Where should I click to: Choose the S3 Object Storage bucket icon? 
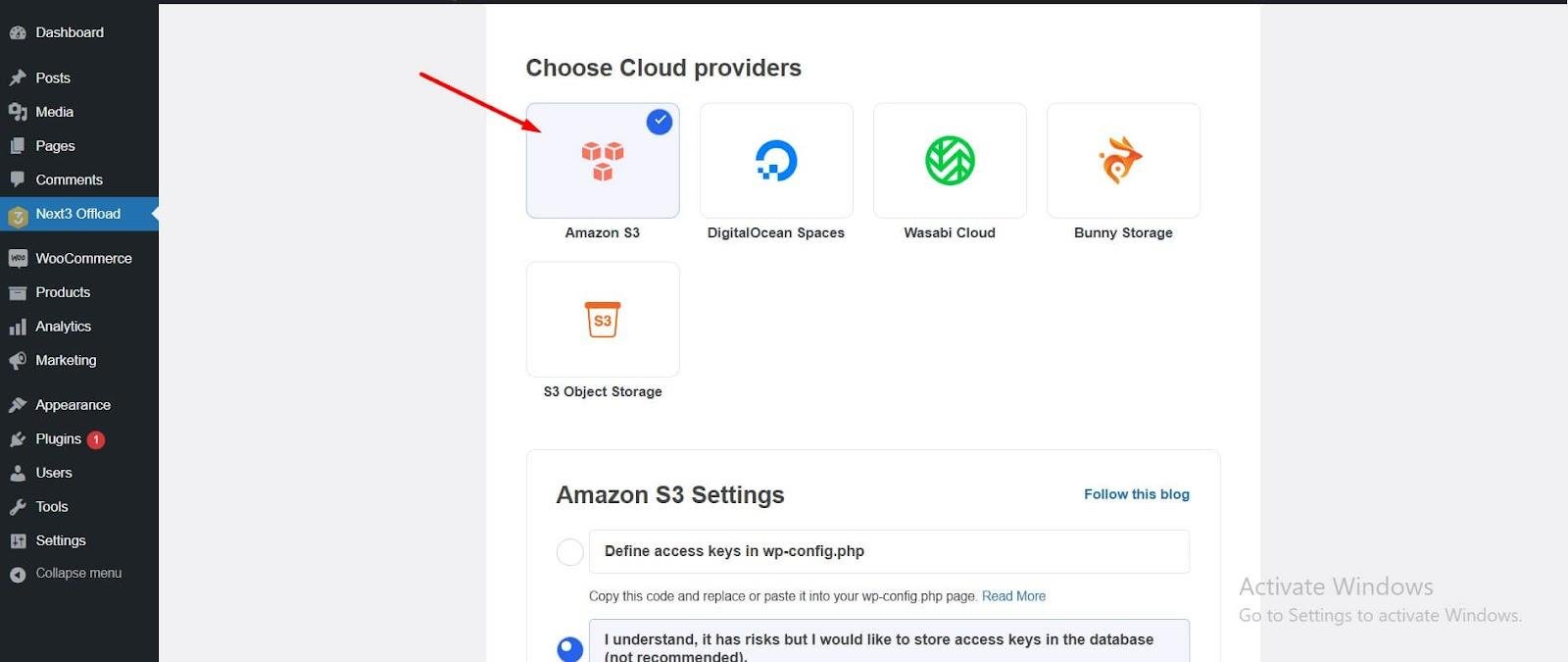point(603,320)
